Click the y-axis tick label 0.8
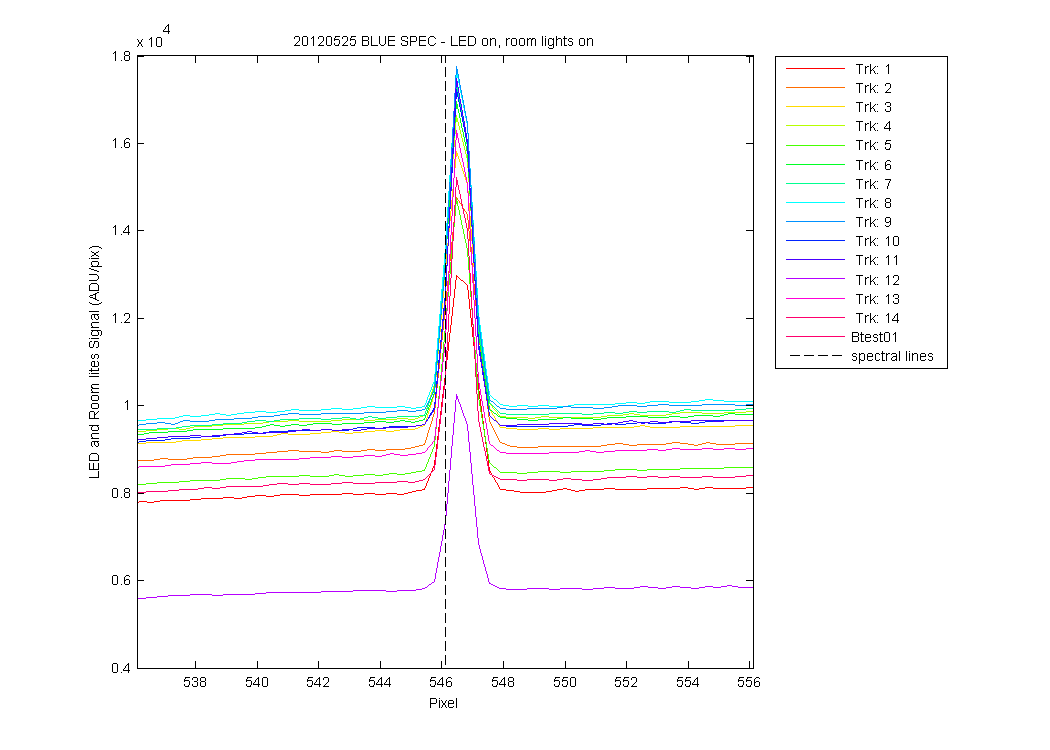This screenshot has height=750, width=1050. (122, 494)
